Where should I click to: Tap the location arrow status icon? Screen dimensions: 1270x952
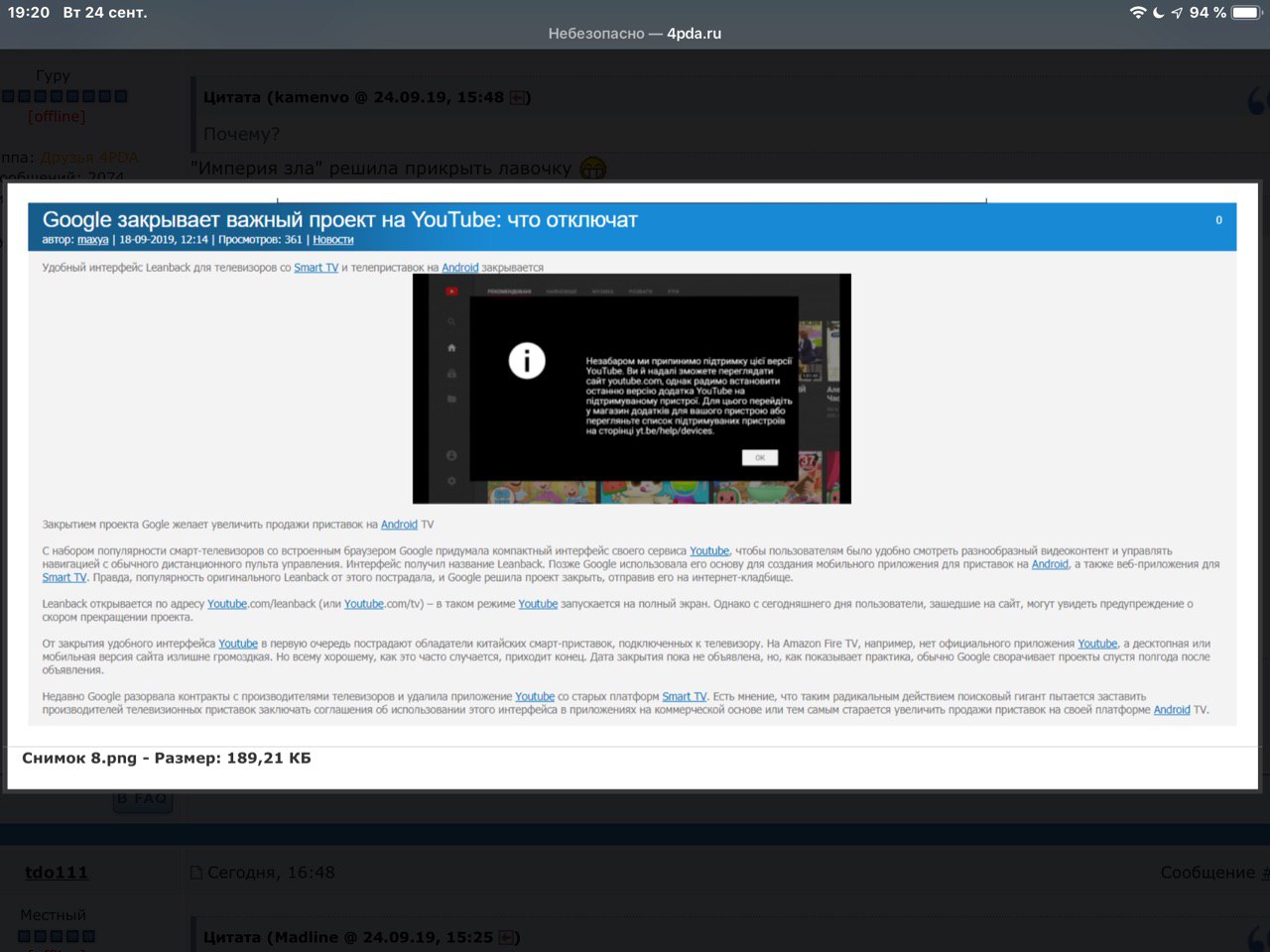(1177, 12)
